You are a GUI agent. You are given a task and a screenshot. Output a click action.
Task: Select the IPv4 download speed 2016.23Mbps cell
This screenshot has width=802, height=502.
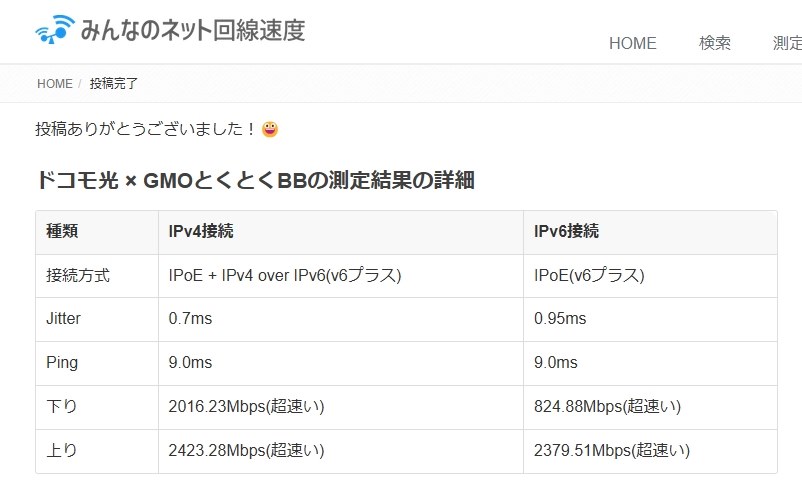coord(341,407)
